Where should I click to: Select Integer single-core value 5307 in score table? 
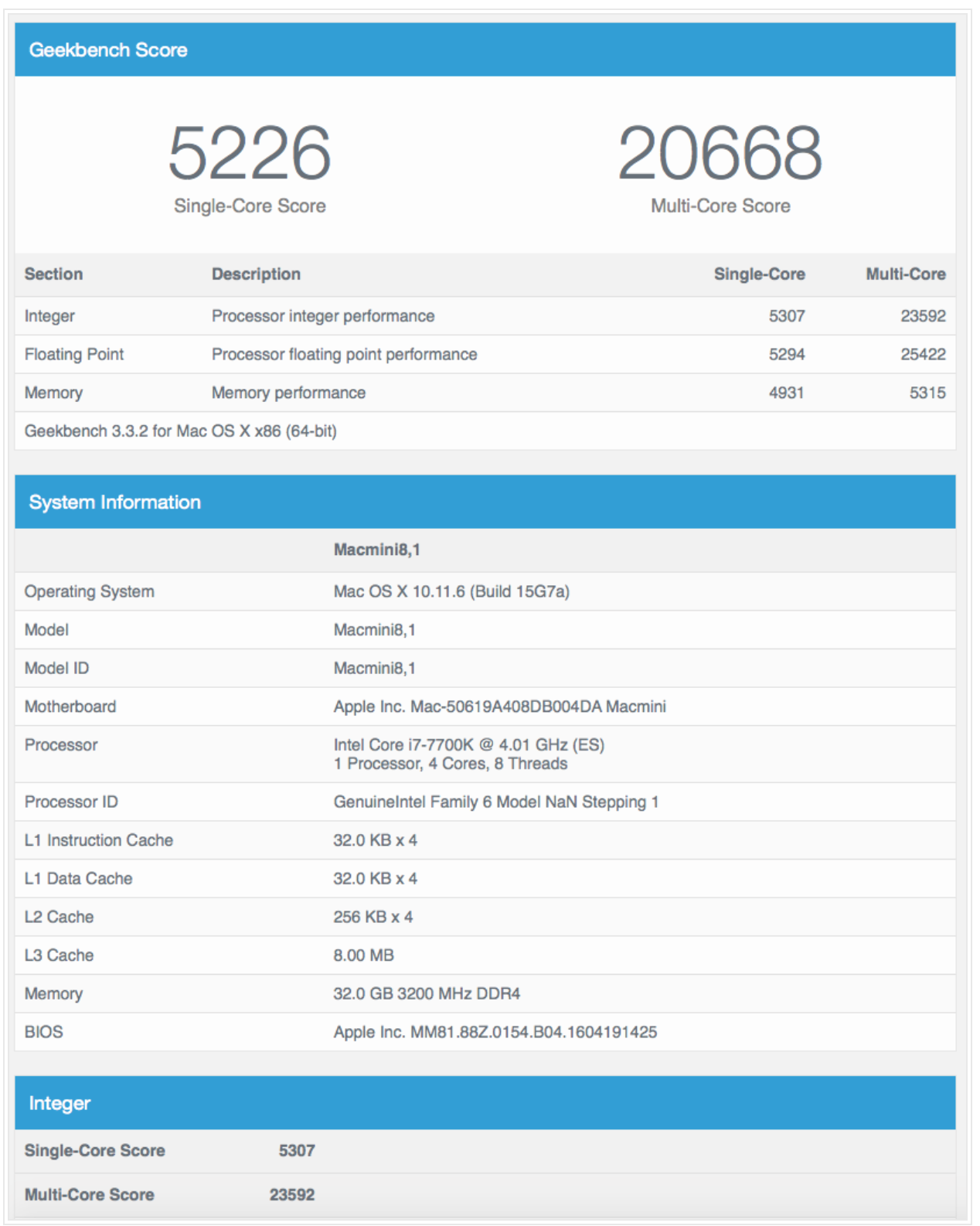coord(787,316)
